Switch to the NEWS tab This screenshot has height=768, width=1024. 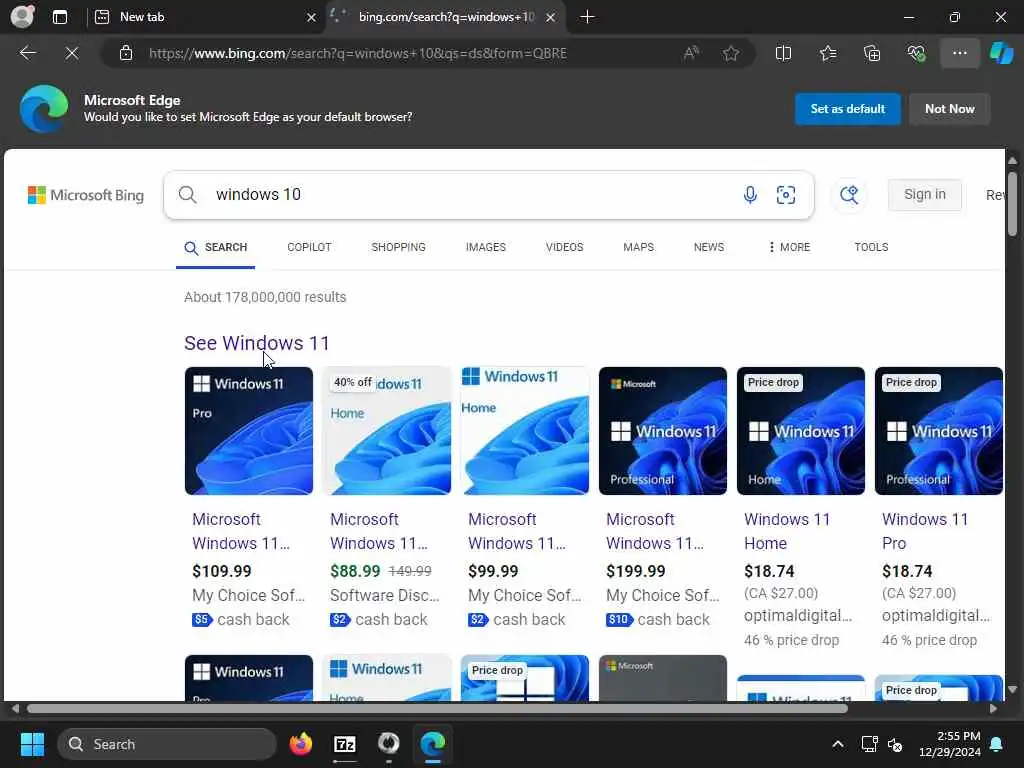point(709,247)
